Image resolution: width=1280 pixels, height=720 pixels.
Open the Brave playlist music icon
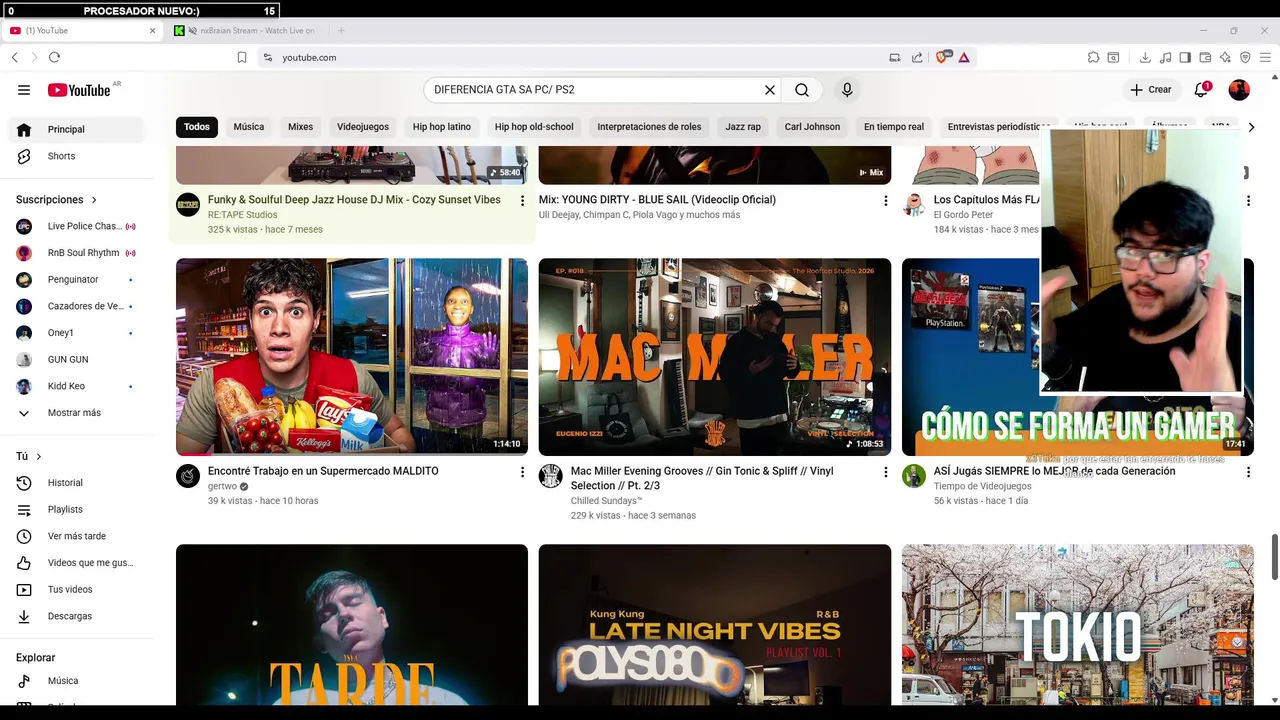pyautogui.click(x=1165, y=58)
